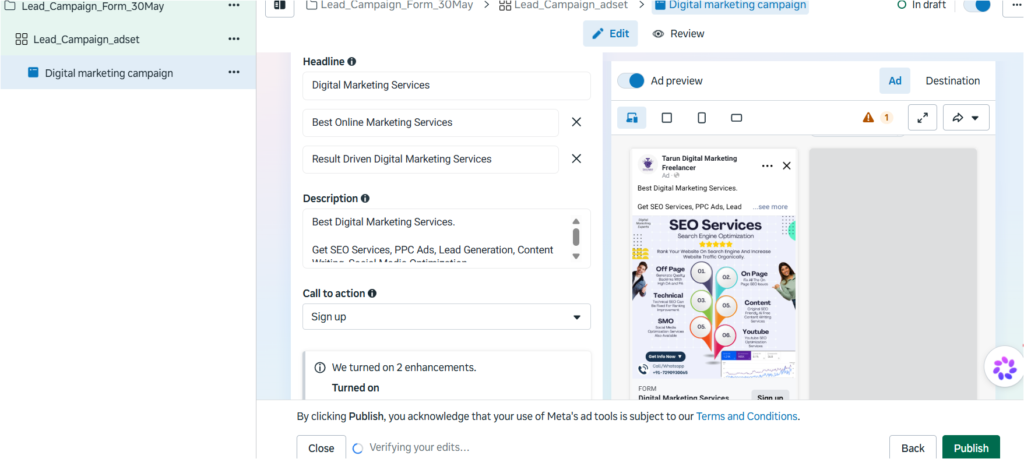Choose the horizontal placement preview icon

[x=736, y=118]
